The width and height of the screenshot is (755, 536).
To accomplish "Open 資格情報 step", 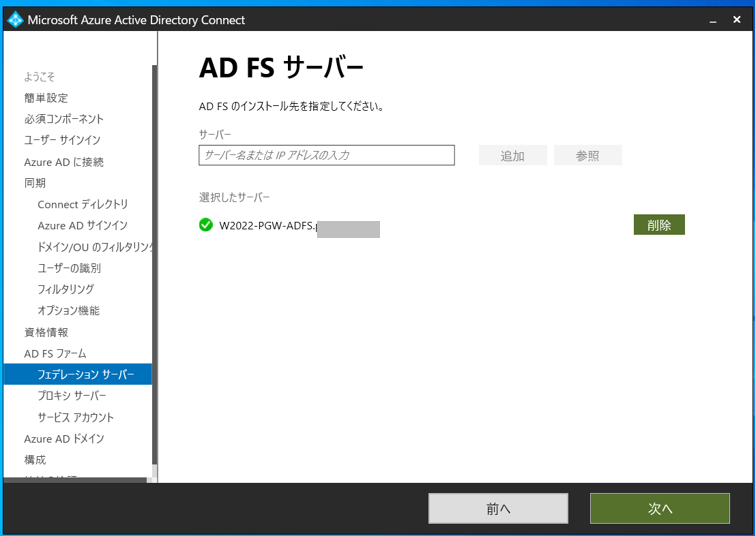I will click(x=46, y=332).
